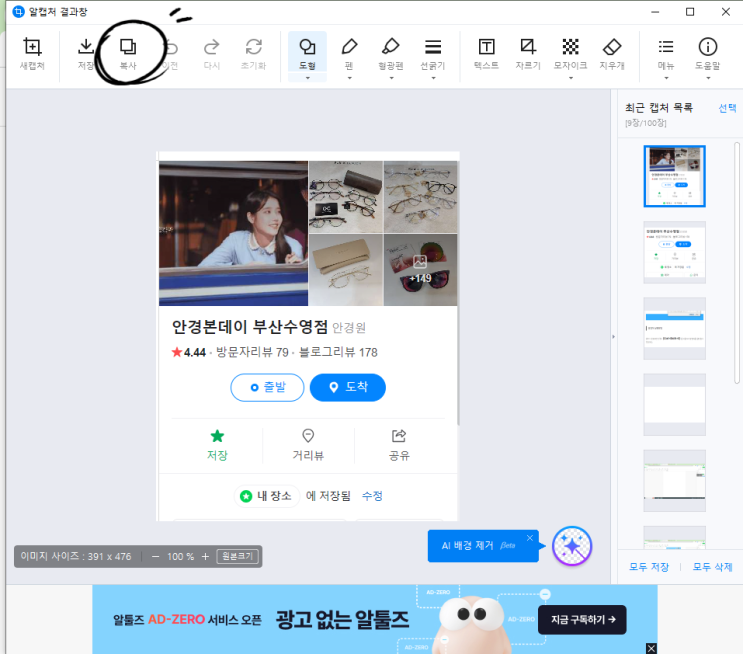743x654 pixels.
Task: Select the fifth capture thumbnail
Action: pyautogui.click(x=674, y=481)
